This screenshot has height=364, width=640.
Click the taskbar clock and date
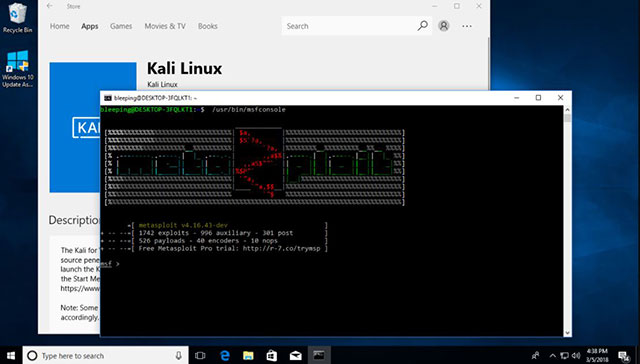click(597, 355)
